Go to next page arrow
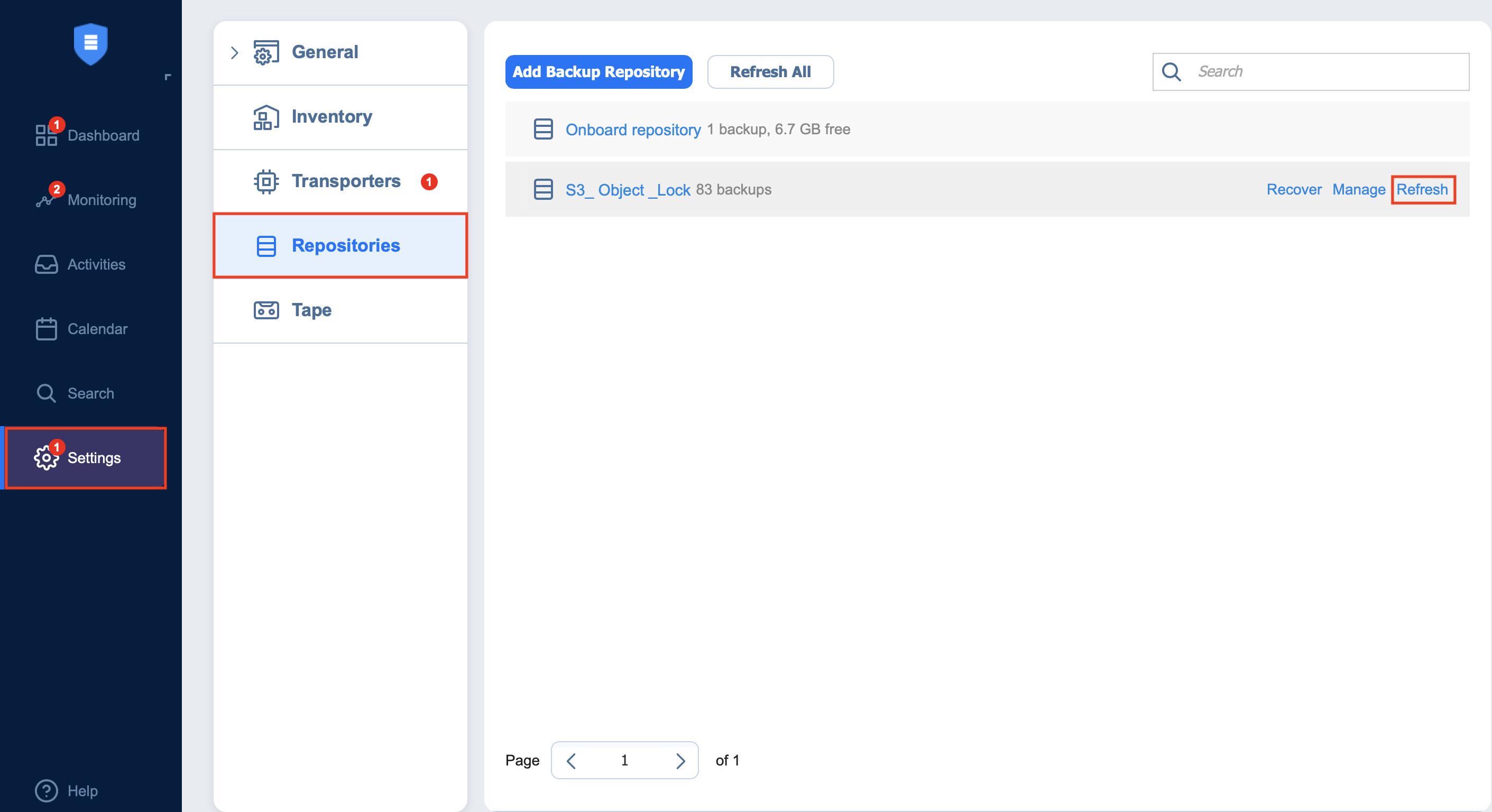Image resolution: width=1492 pixels, height=812 pixels. coord(680,760)
